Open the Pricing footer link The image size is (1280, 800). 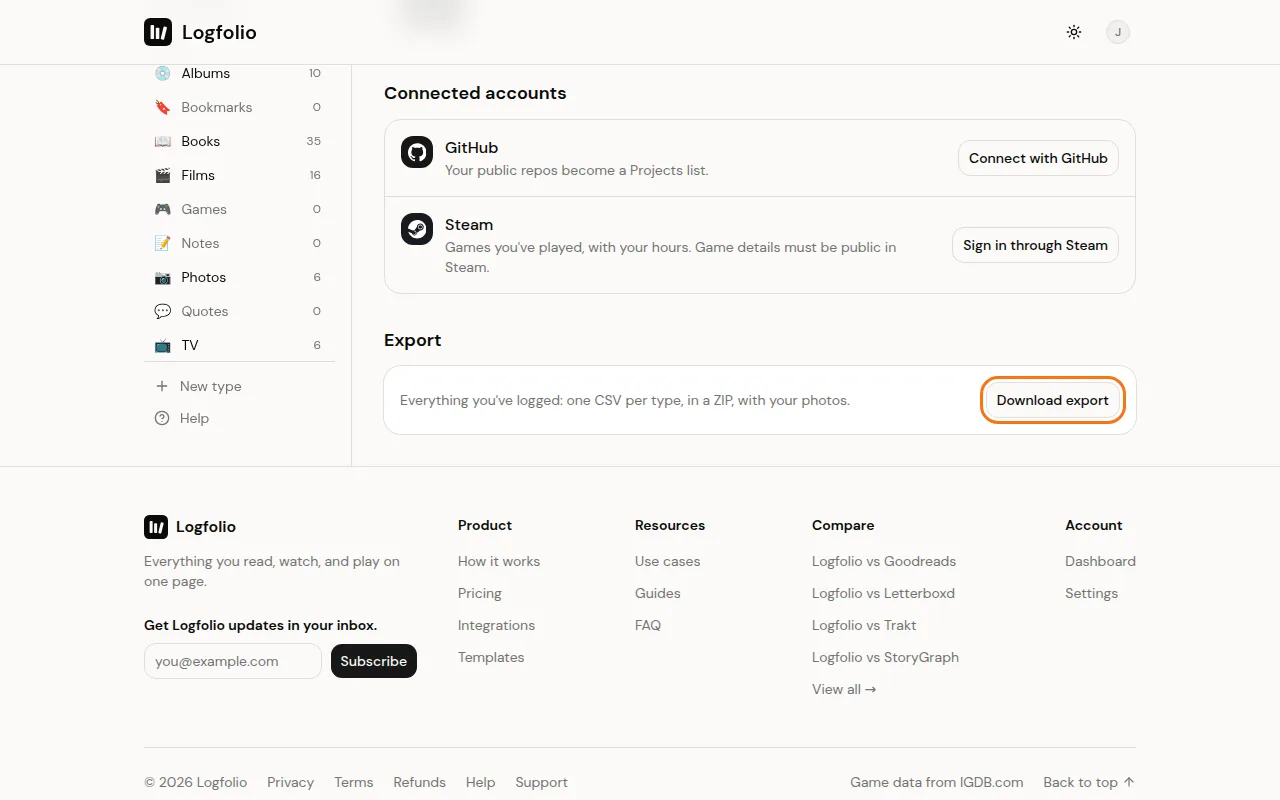point(480,593)
